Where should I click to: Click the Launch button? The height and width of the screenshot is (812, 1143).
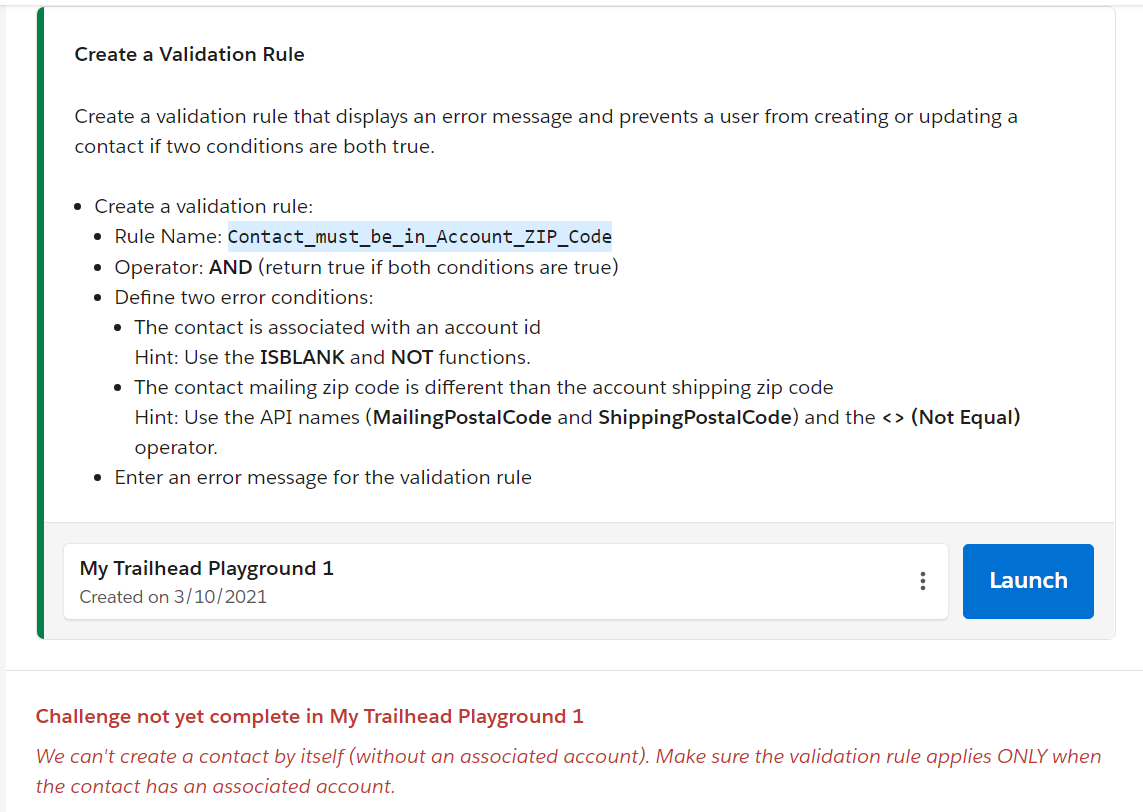1028,581
